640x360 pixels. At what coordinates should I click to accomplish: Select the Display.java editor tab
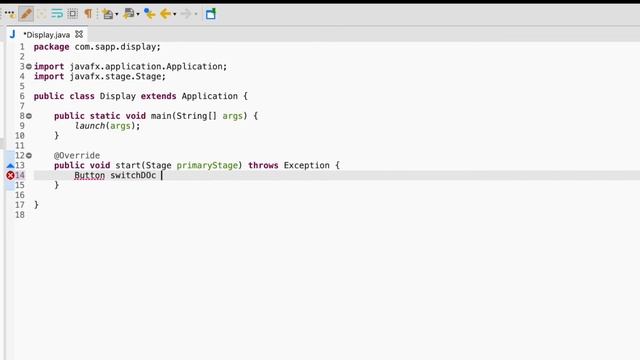(47, 35)
